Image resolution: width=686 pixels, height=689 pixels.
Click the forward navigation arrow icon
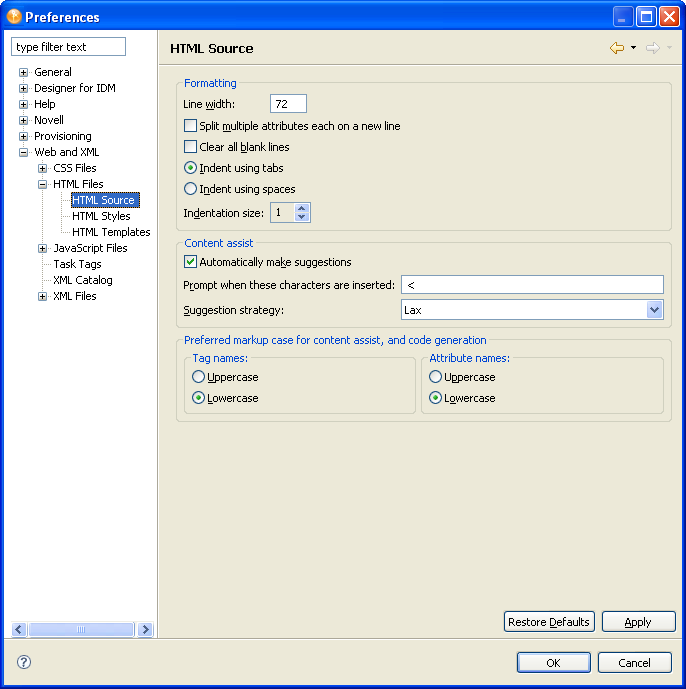point(653,48)
